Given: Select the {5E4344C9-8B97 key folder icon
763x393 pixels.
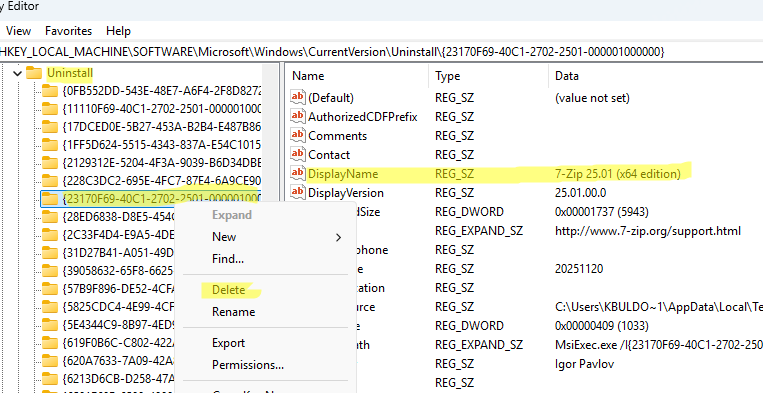Looking at the screenshot, I should (50, 324).
